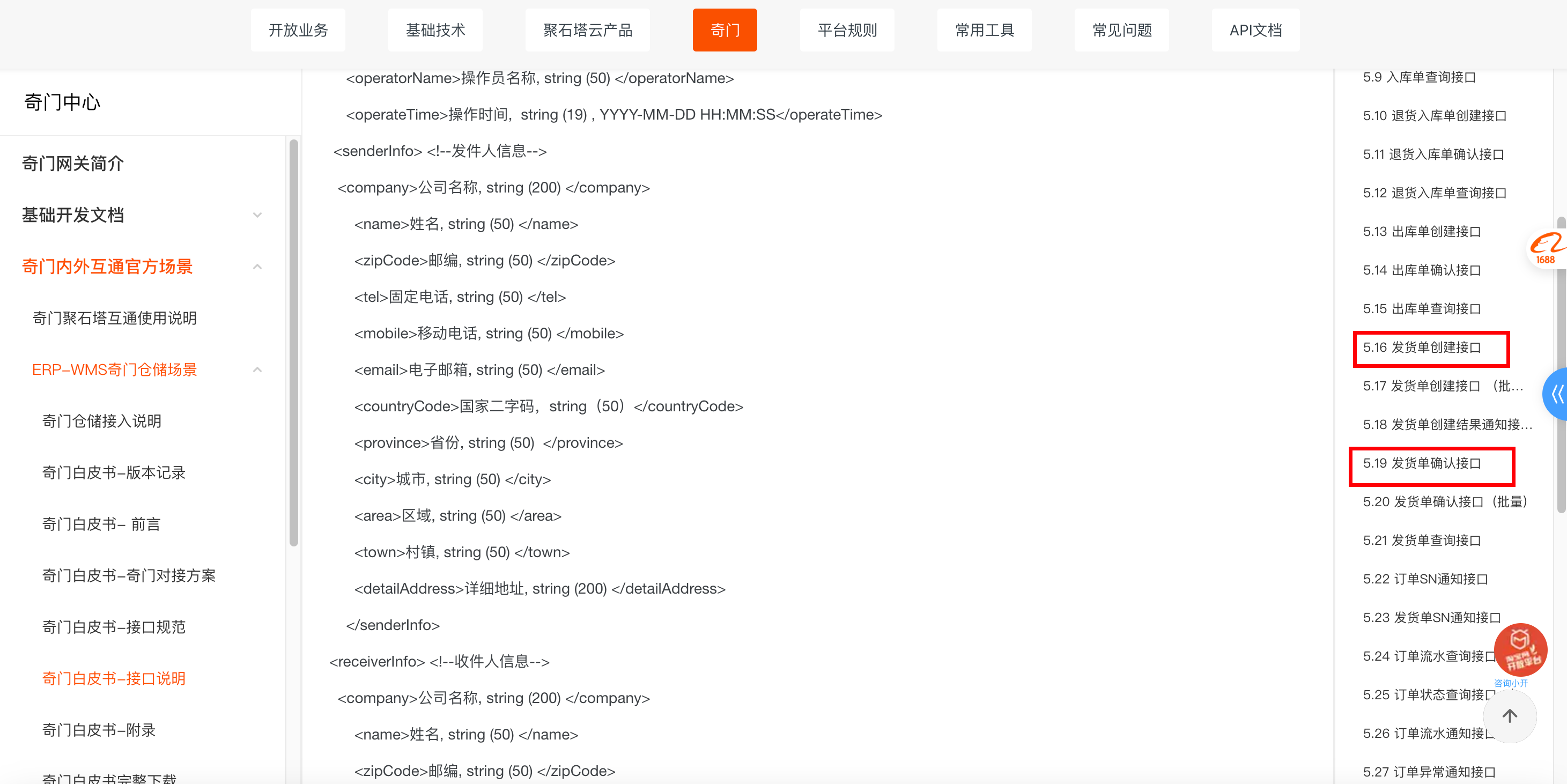Switch to the 基础技术 tab
Screen dimensions: 1567x784
point(435,31)
